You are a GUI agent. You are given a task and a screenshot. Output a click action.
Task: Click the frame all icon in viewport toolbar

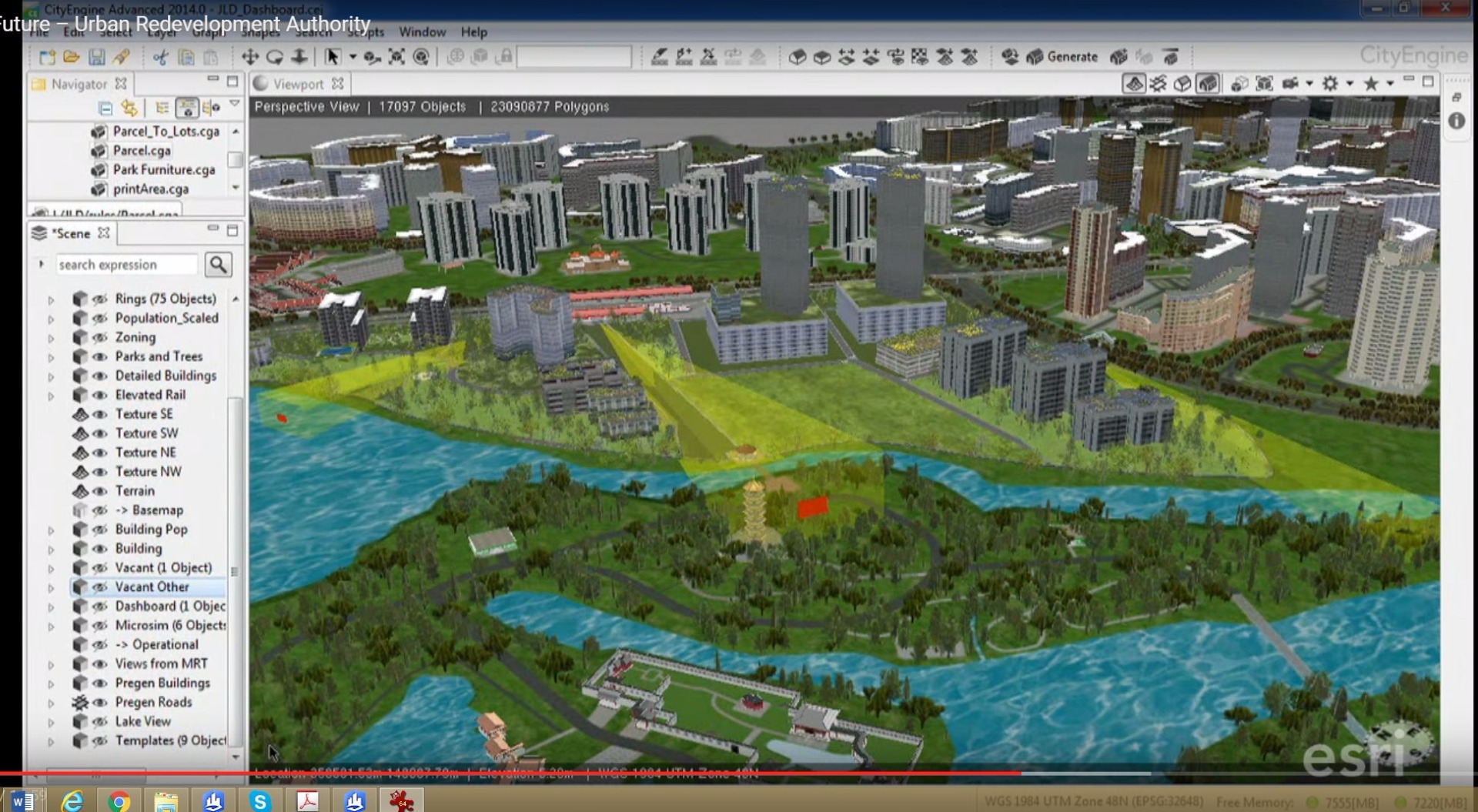click(x=1264, y=84)
